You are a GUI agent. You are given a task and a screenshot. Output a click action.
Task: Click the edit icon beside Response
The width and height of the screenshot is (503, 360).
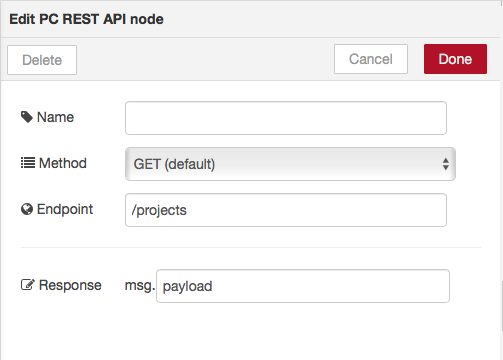point(28,285)
